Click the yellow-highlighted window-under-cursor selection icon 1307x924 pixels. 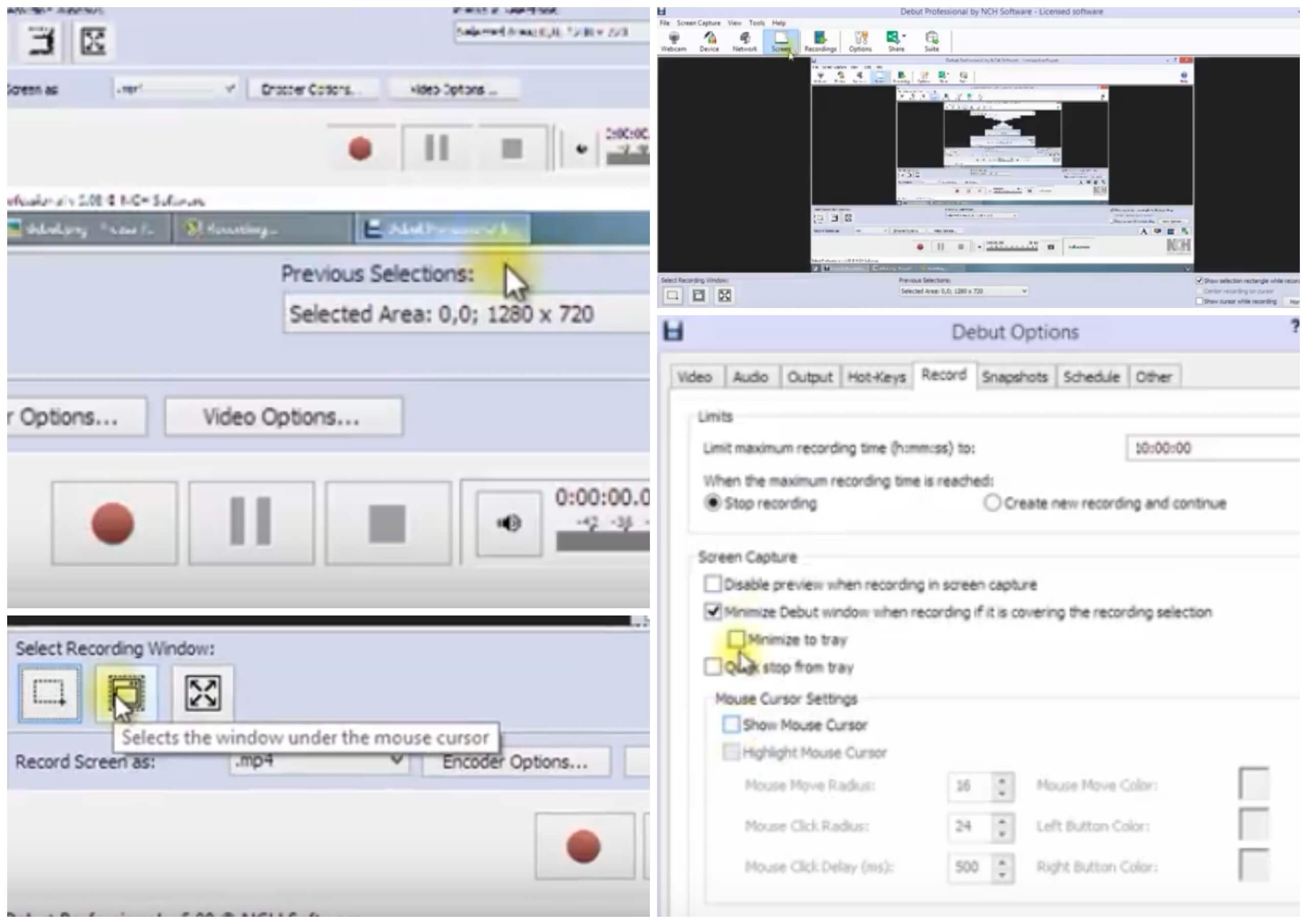pyautogui.click(x=126, y=693)
